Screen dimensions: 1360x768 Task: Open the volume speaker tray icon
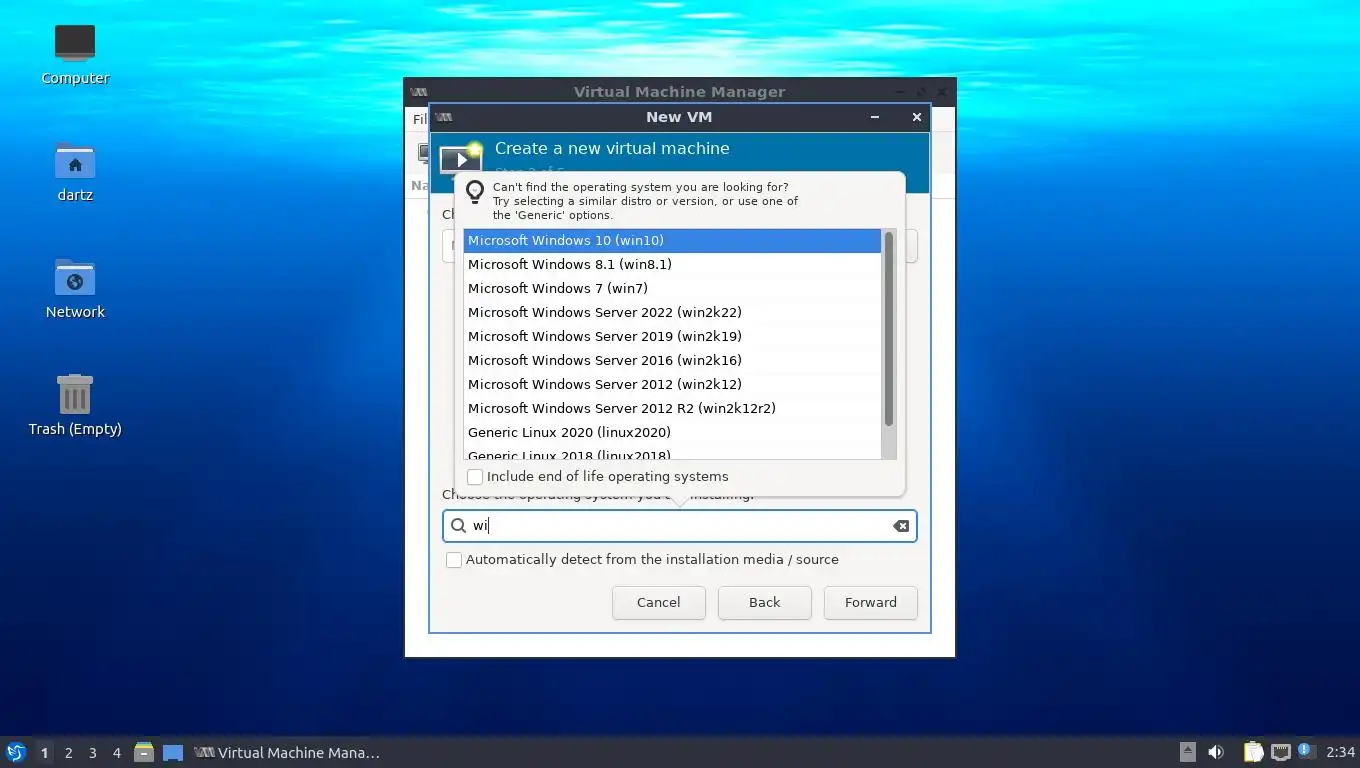coord(1216,752)
